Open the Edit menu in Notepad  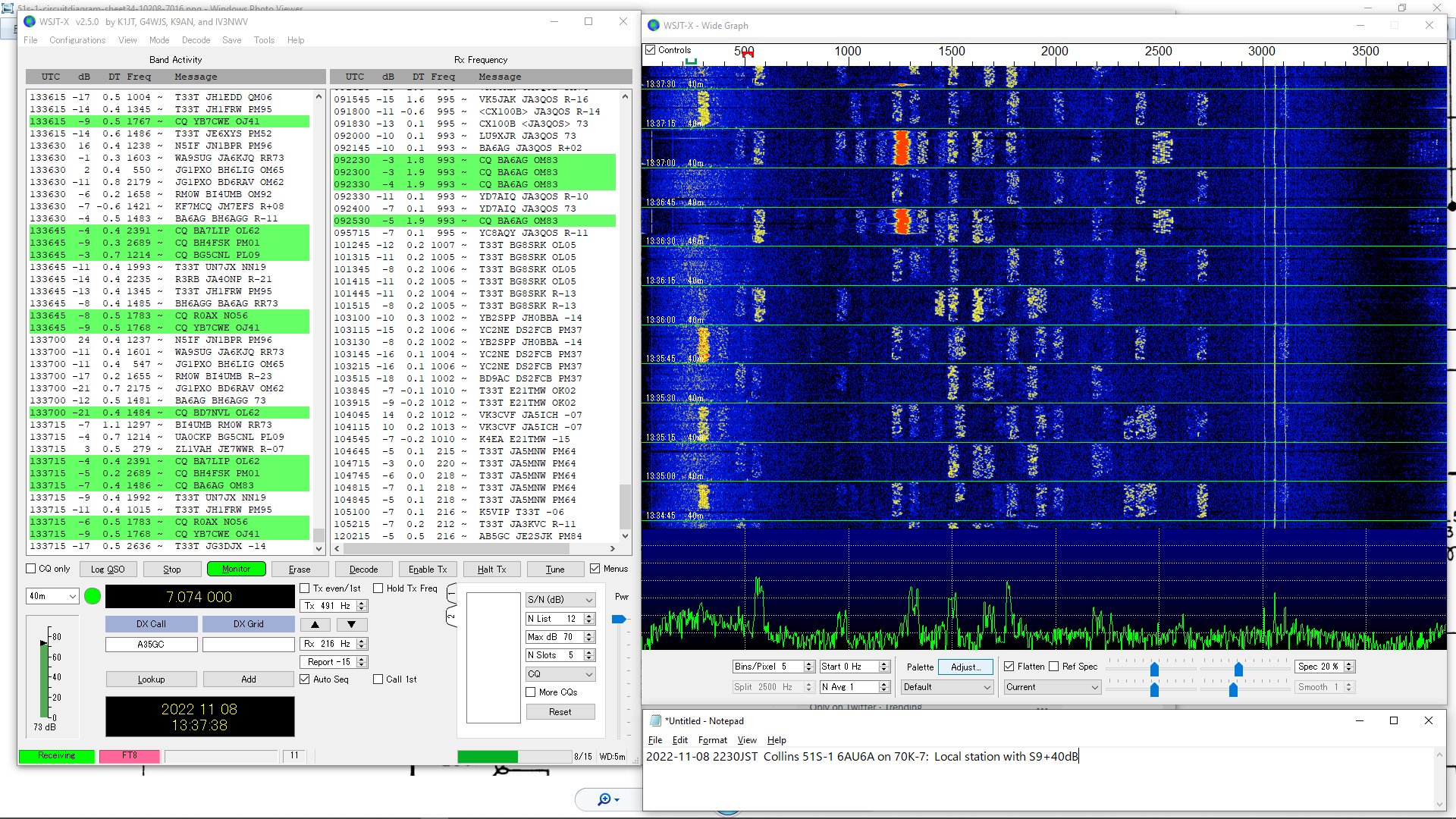click(x=680, y=740)
